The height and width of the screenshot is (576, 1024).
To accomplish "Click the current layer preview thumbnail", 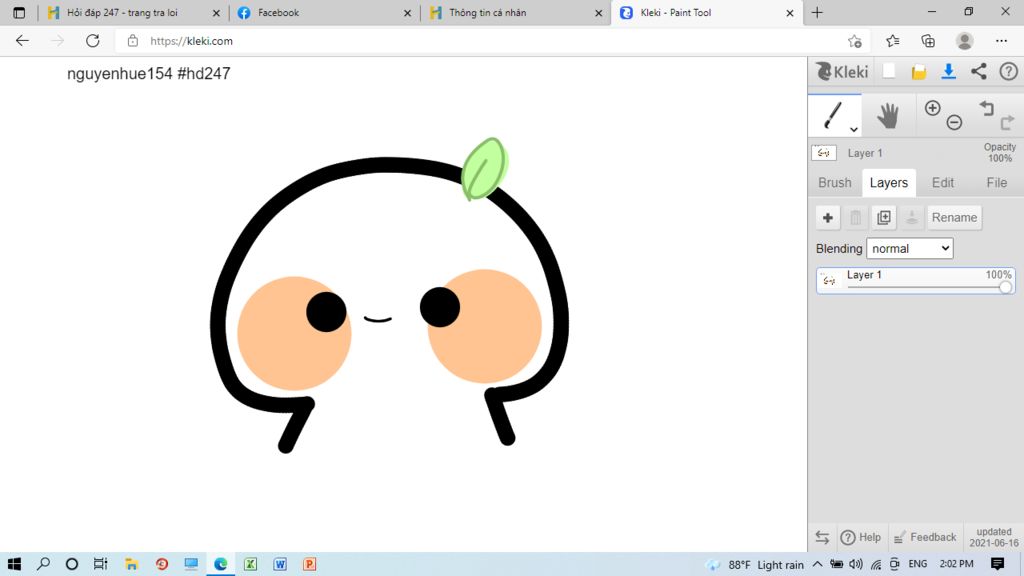I will pos(824,153).
